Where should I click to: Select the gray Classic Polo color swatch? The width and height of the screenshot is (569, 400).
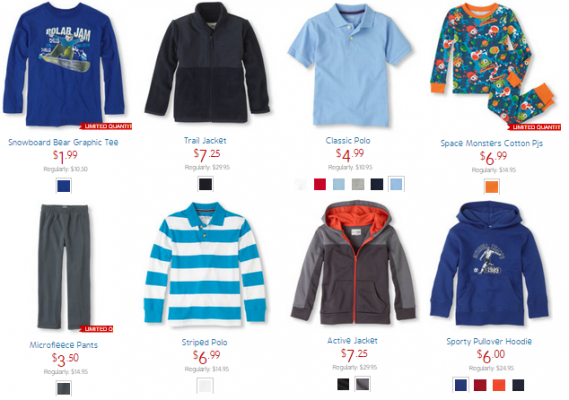[x=358, y=184]
